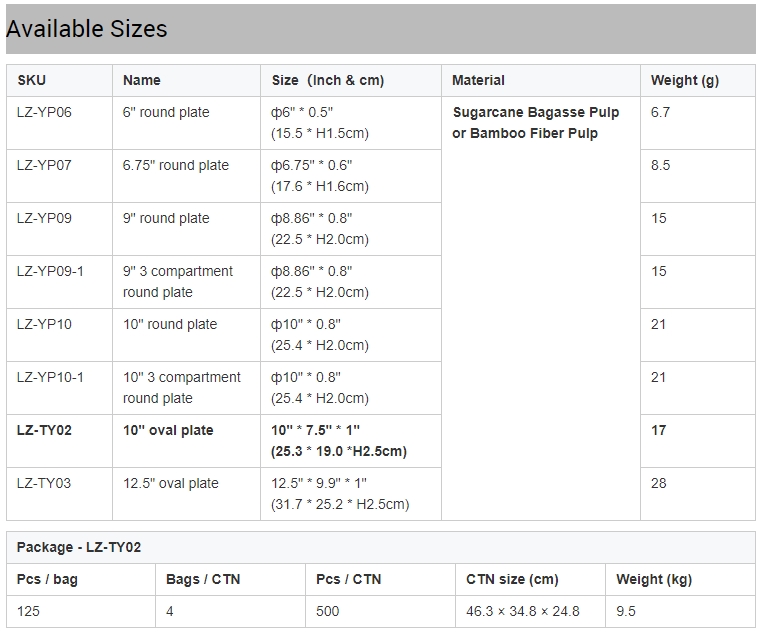759x632 pixels.
Task: Select the bold LZ-TY02 SKU
Action: [44, 430]
